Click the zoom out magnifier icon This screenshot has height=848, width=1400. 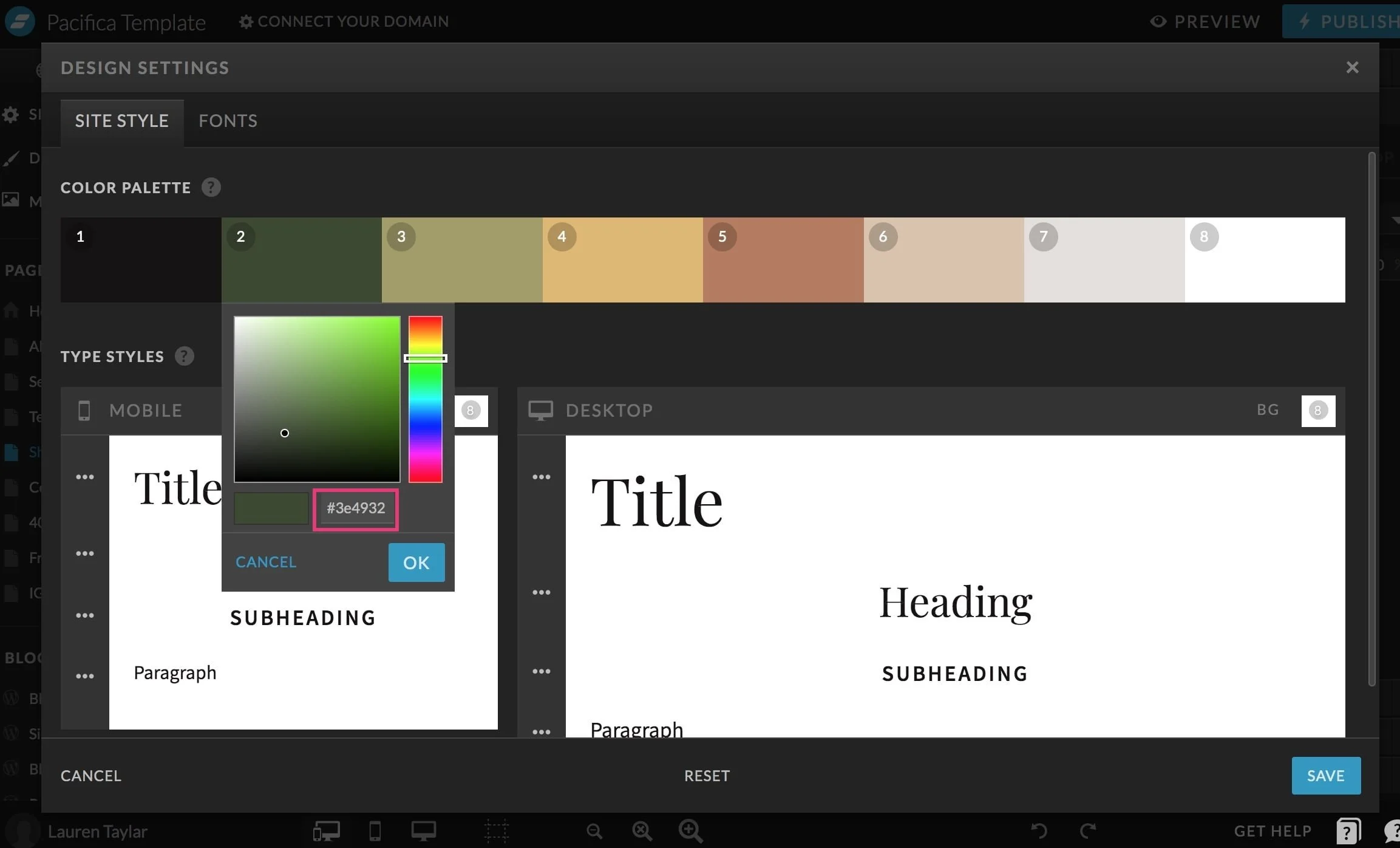[594, 830]
